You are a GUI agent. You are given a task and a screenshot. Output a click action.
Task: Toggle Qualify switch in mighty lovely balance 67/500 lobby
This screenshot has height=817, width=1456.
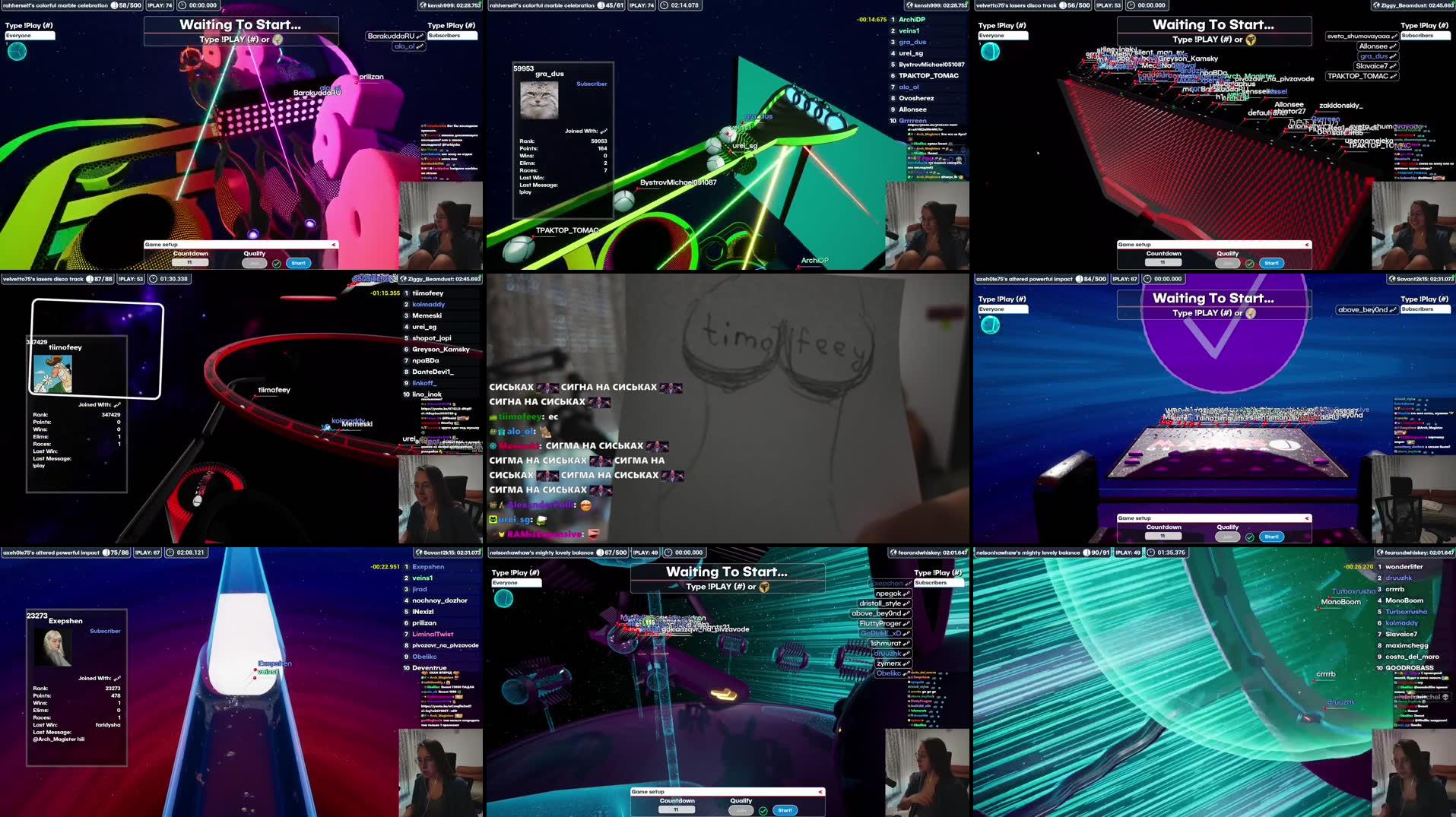741,810
